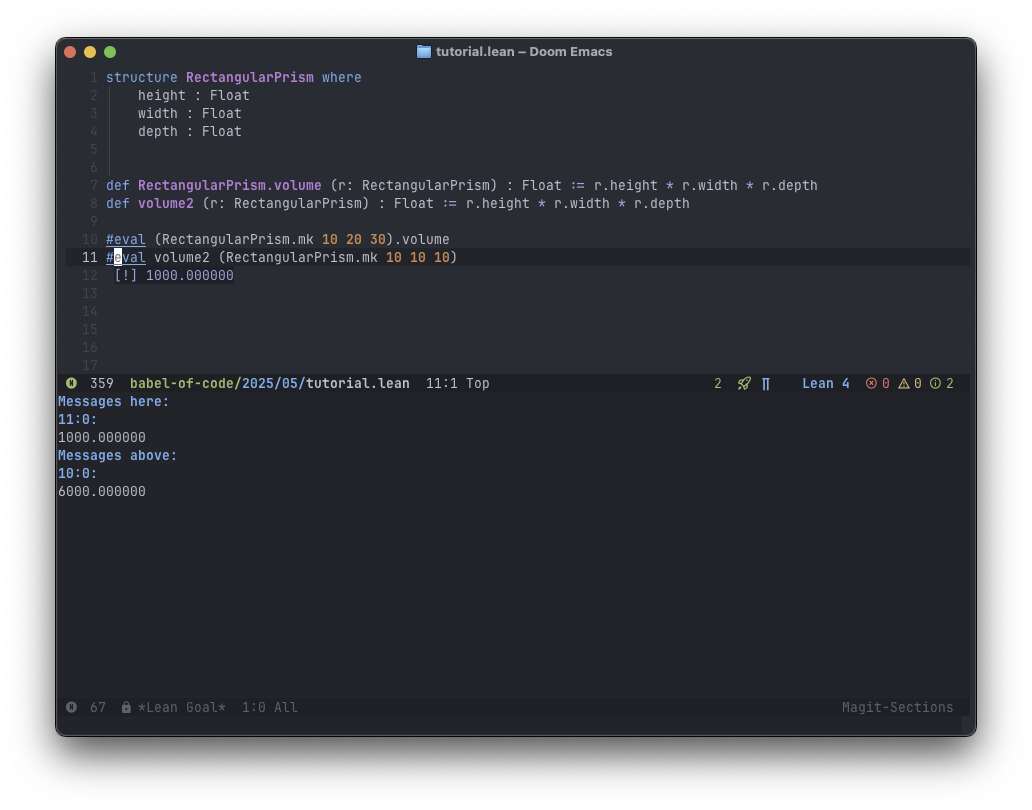Click '10 10 10' arguments on line 11
Image resolution: width=1032 pixels, height=810 pixels.
417,257
